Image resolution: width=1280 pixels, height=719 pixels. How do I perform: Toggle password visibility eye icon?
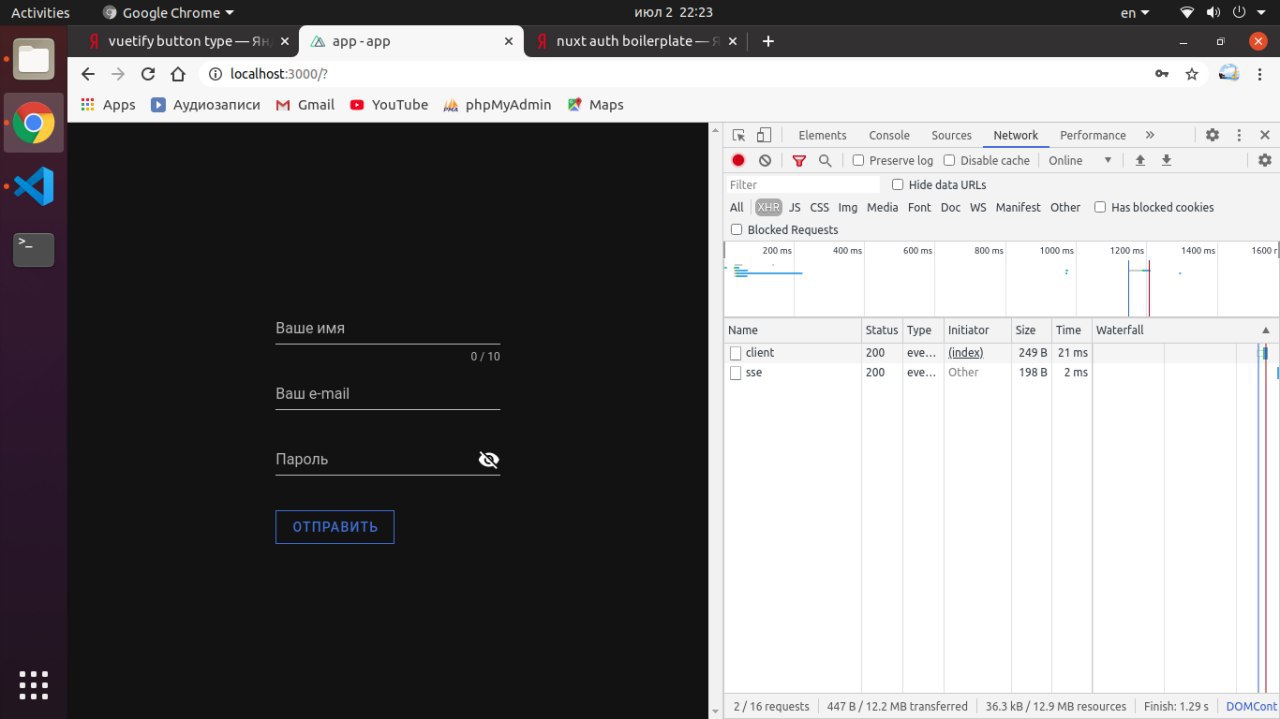488,459
